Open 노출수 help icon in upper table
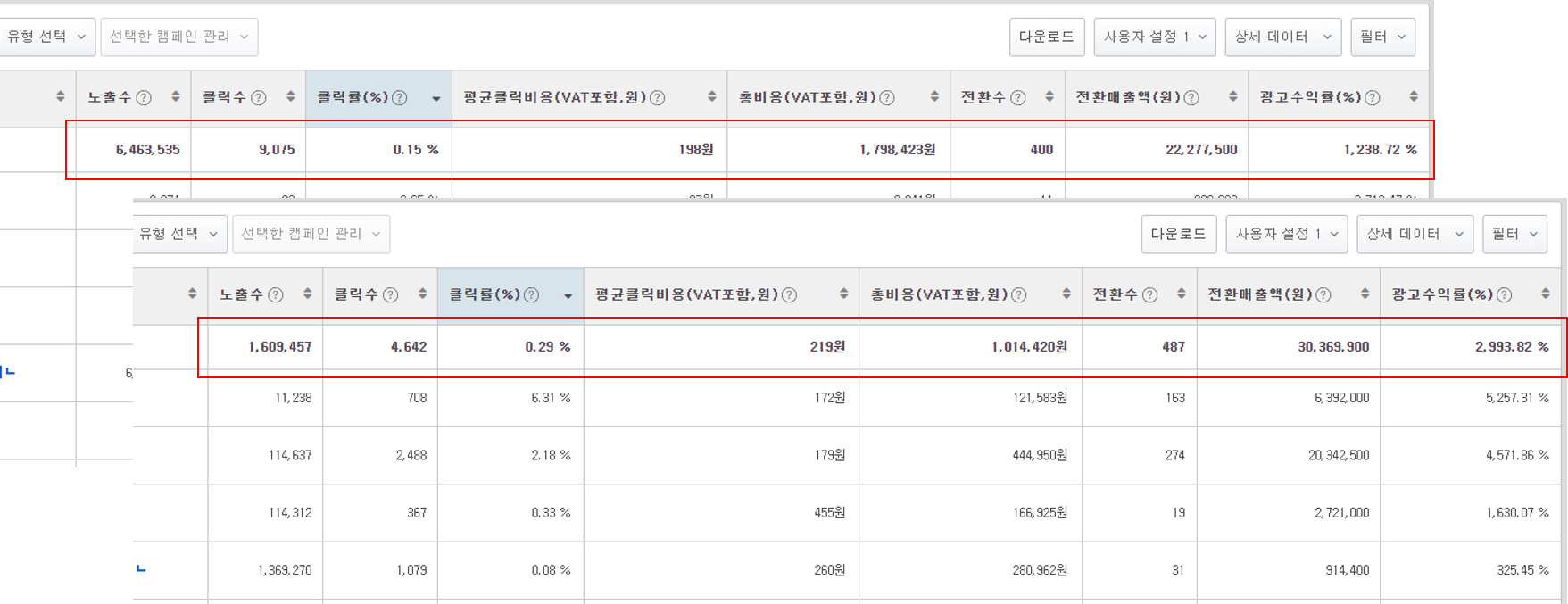Viewport: 1568px width, 604px height. pos(144,98)
